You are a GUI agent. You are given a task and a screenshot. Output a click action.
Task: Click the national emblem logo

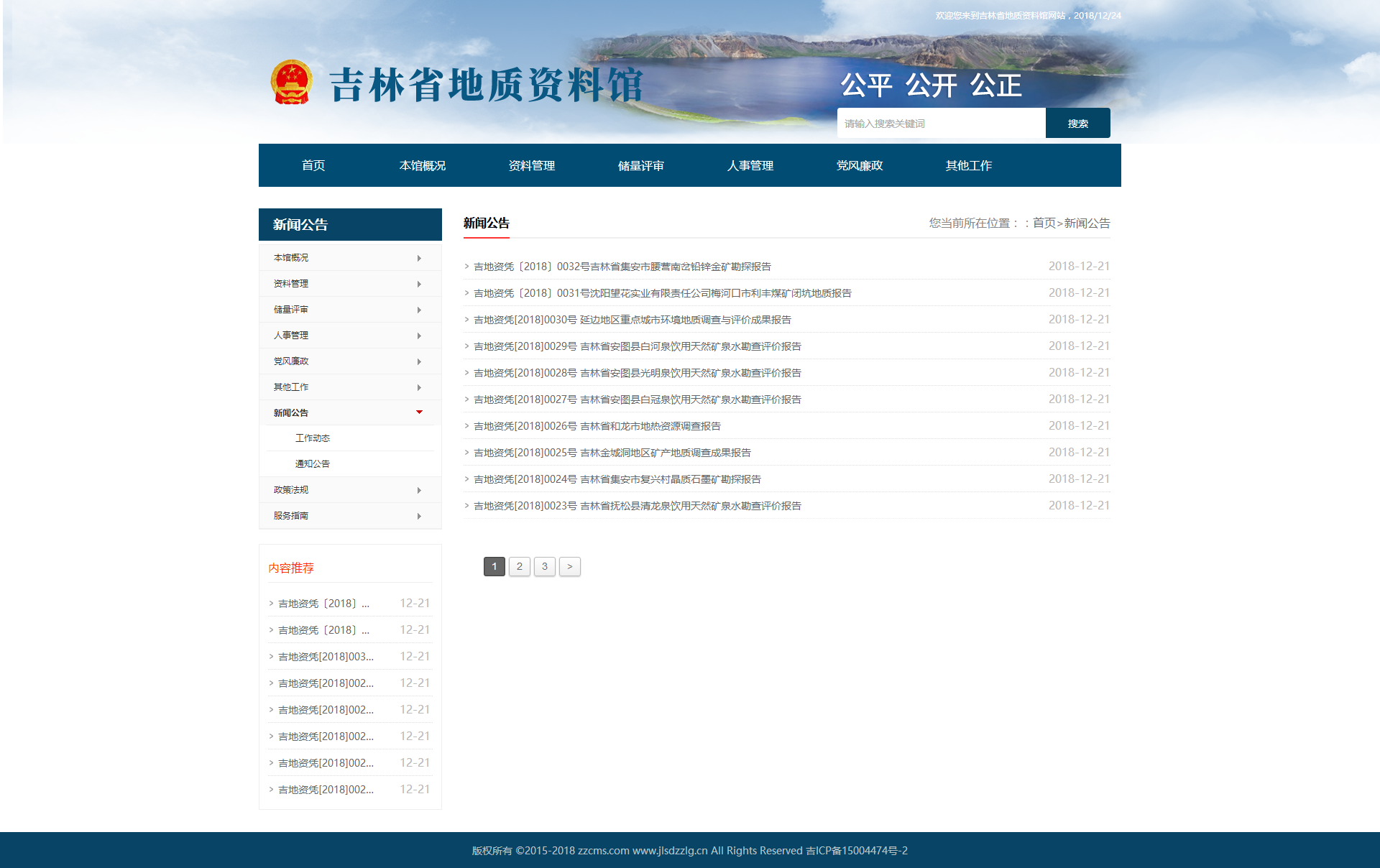(291, 83)
